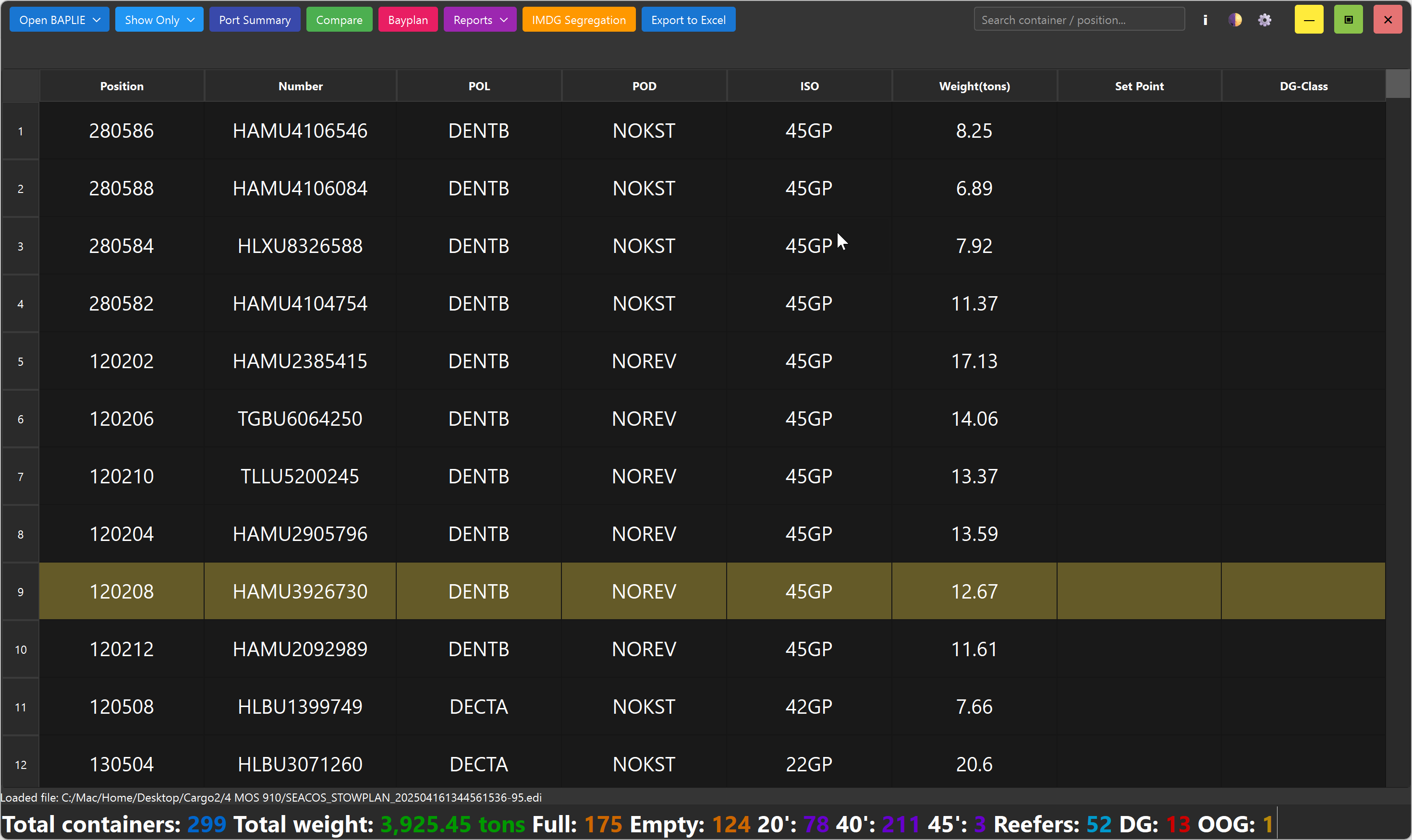Click cell HAMU4106546
Screen dimensions: 1412x840
point(300,131)
